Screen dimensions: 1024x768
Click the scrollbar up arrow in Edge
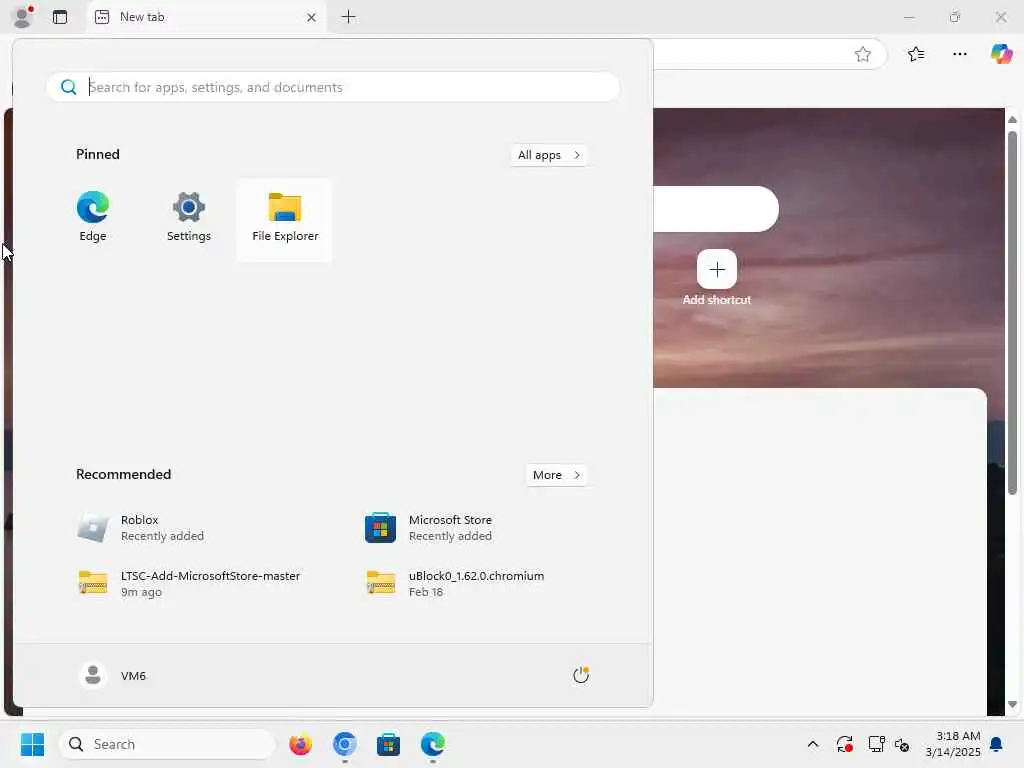point(1012,120)
